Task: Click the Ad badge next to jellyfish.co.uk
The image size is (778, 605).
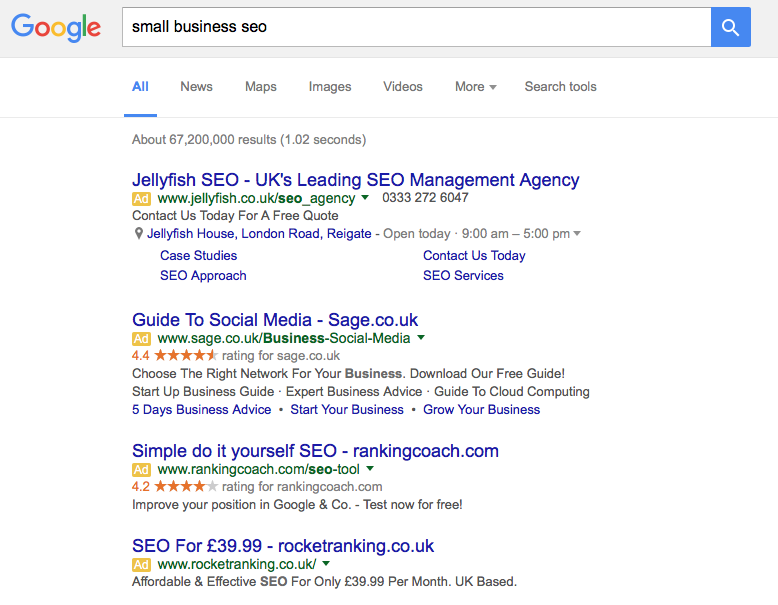Action: point(141,199)
